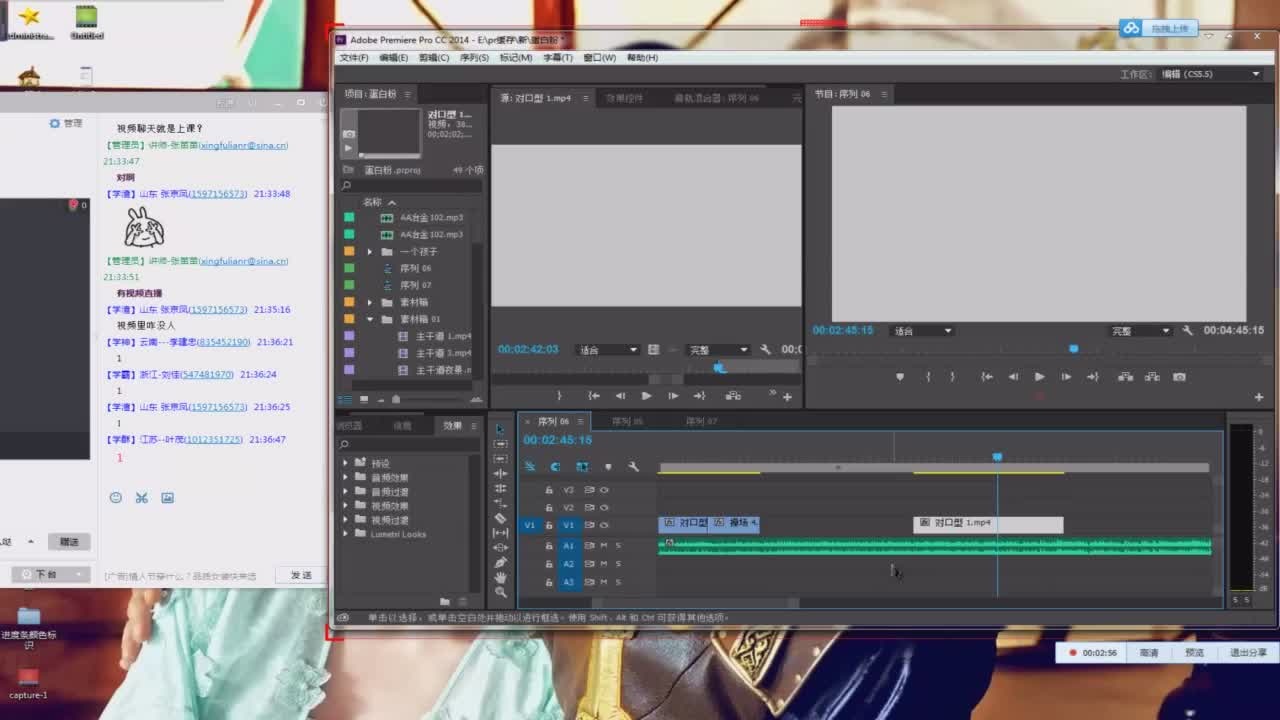Viewport: 1280px width, 720px height.
Task: Open Source monitor wrench settings
Action: [x=765, y=350]
